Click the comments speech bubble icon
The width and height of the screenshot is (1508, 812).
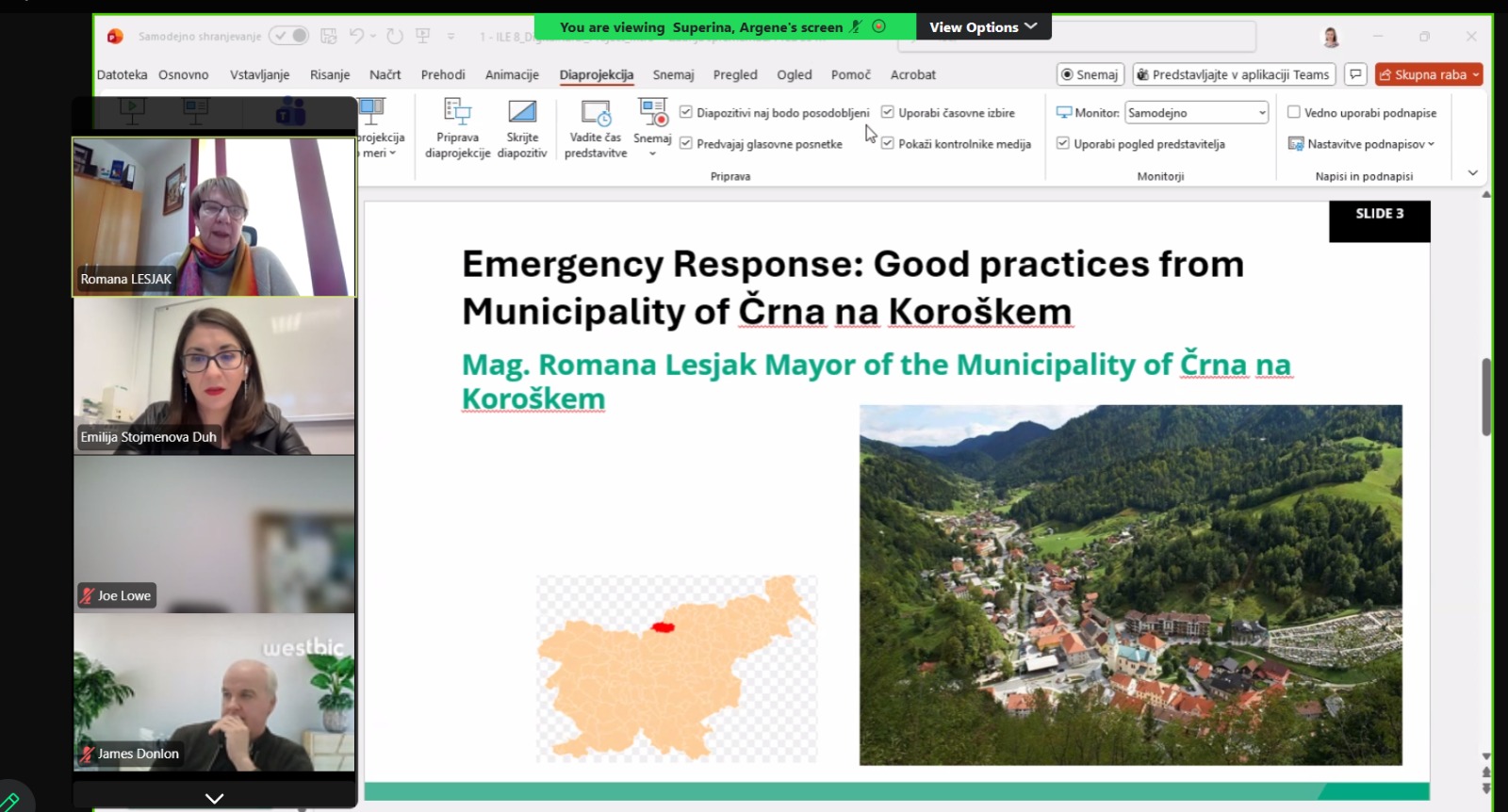1355,74
